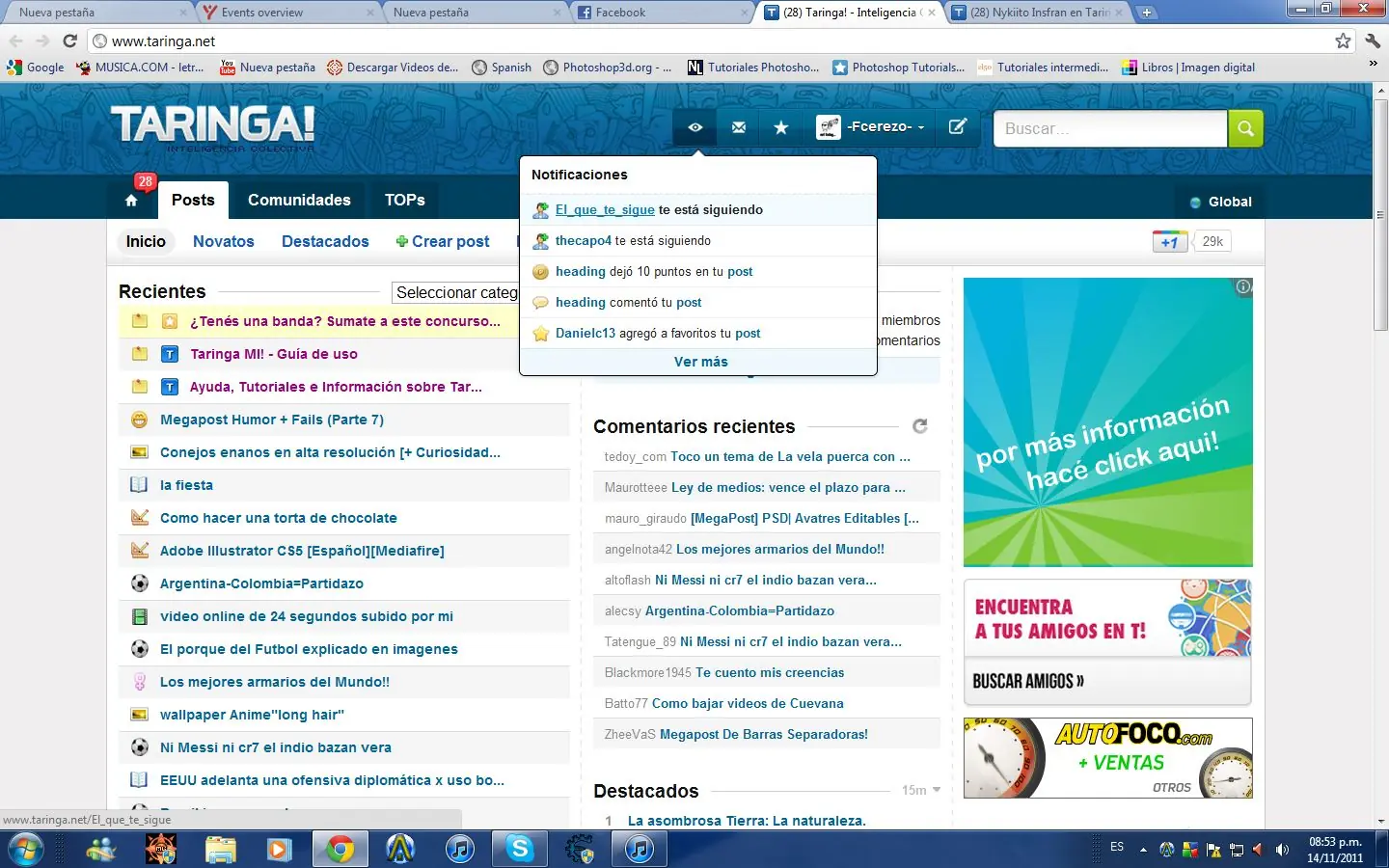Open the notifications eye icon
The image size is (1389, 868).
click(x=695, y=127)
